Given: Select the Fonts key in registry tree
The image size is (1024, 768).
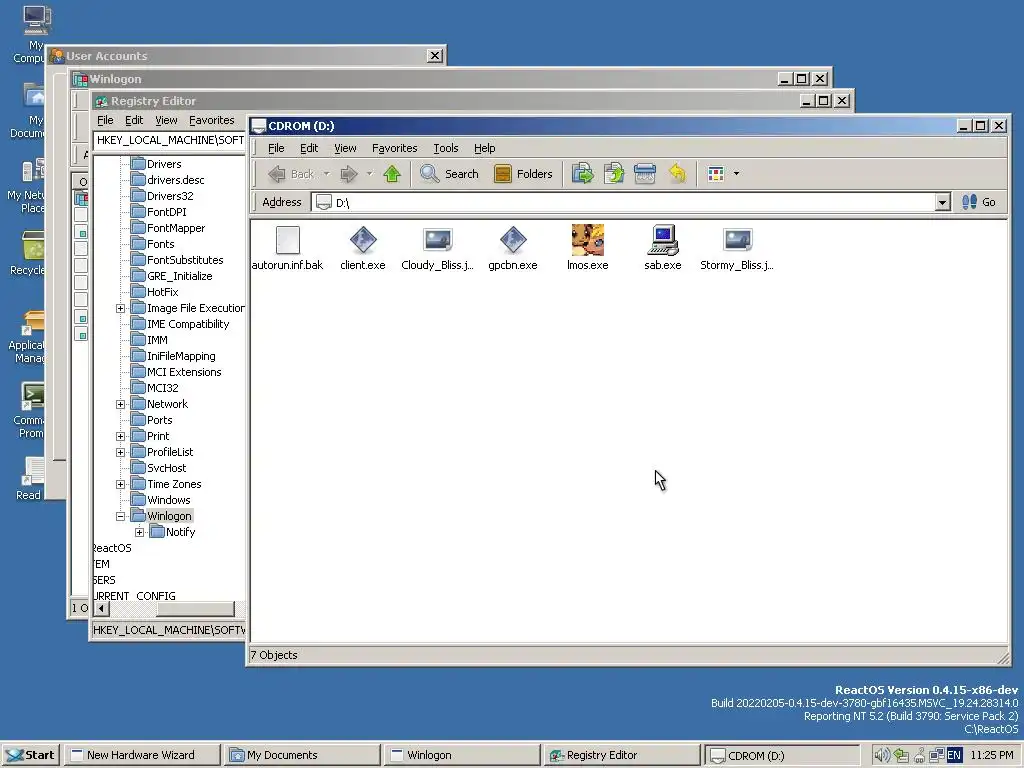Looking at the screenshot, I should pos(161,244).
